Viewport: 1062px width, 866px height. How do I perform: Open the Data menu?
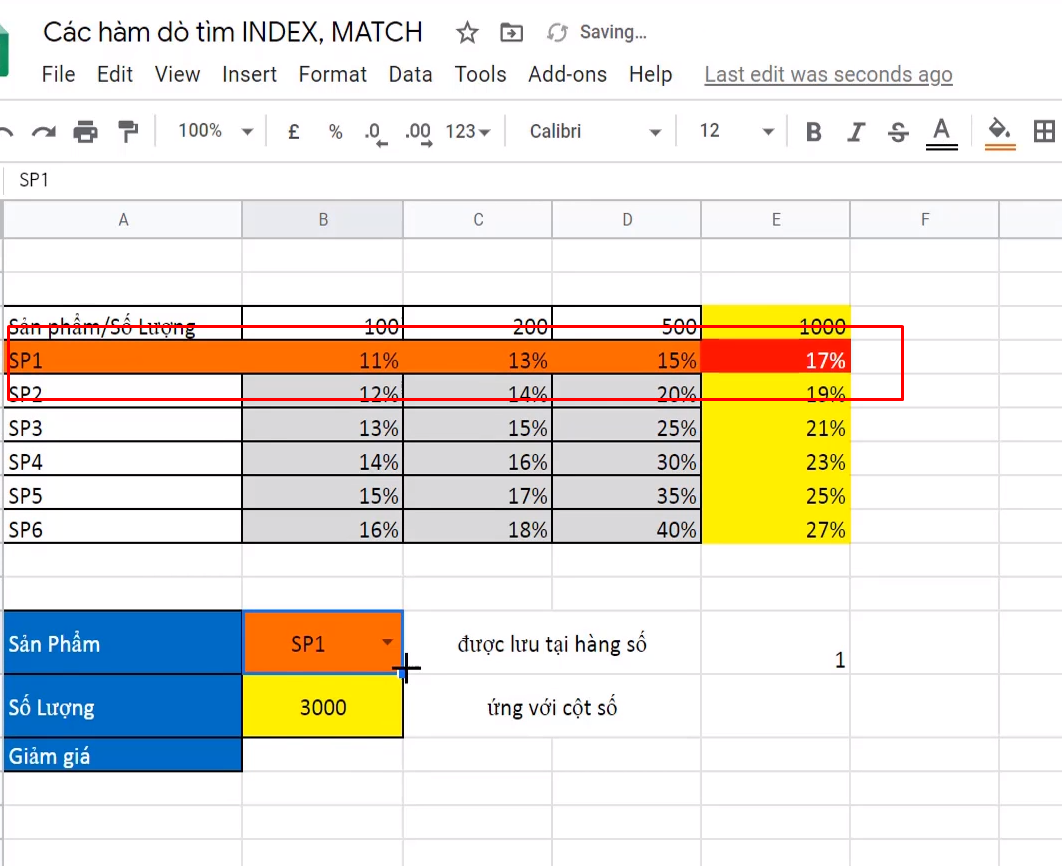(410, 74)
